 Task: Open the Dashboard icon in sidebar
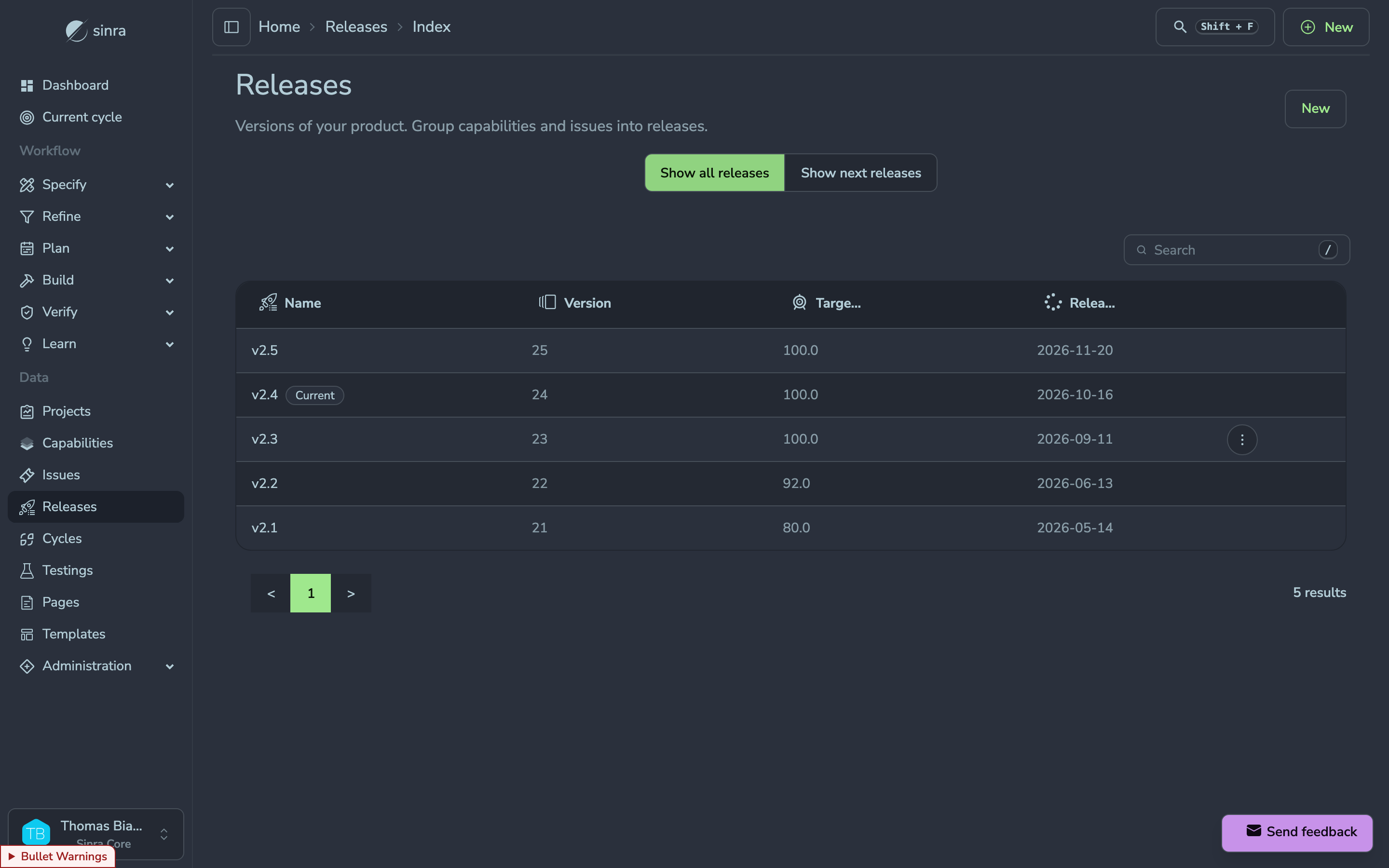pyautogui.click(x=27, y=85)
